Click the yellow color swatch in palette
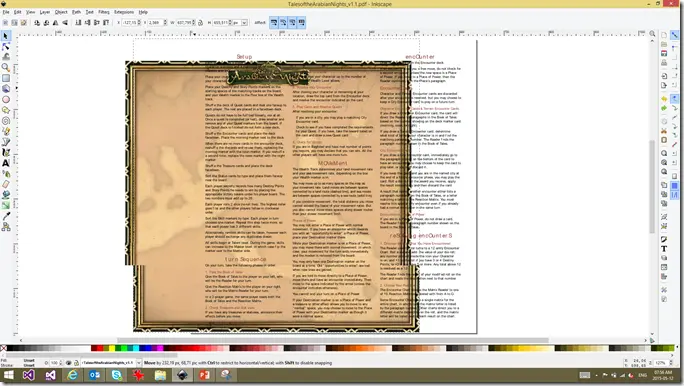Image resolution: width=684 pixels, height=386 pixels. [112, 348]
